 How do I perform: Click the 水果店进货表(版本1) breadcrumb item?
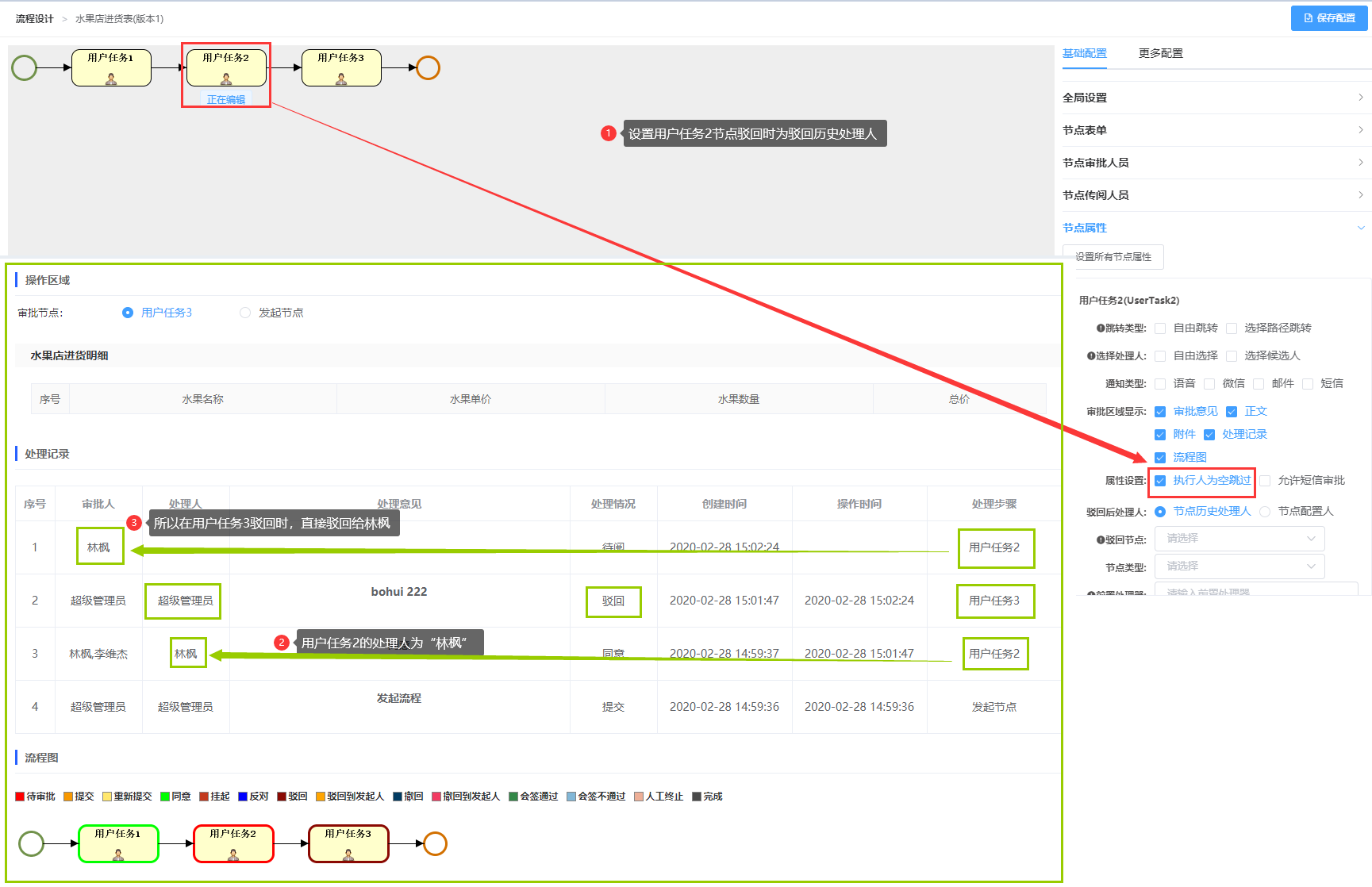tap(120, 19)
